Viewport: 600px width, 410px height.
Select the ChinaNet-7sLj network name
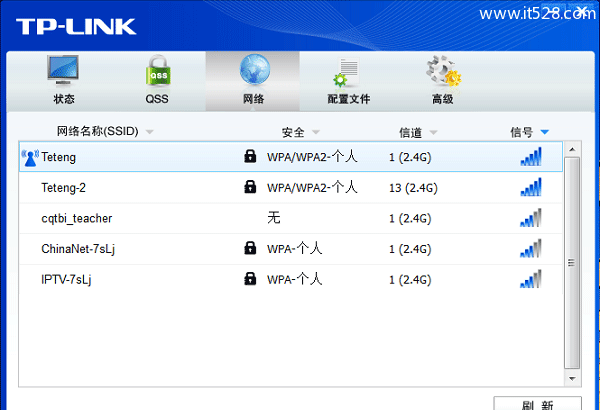point(78,249)
